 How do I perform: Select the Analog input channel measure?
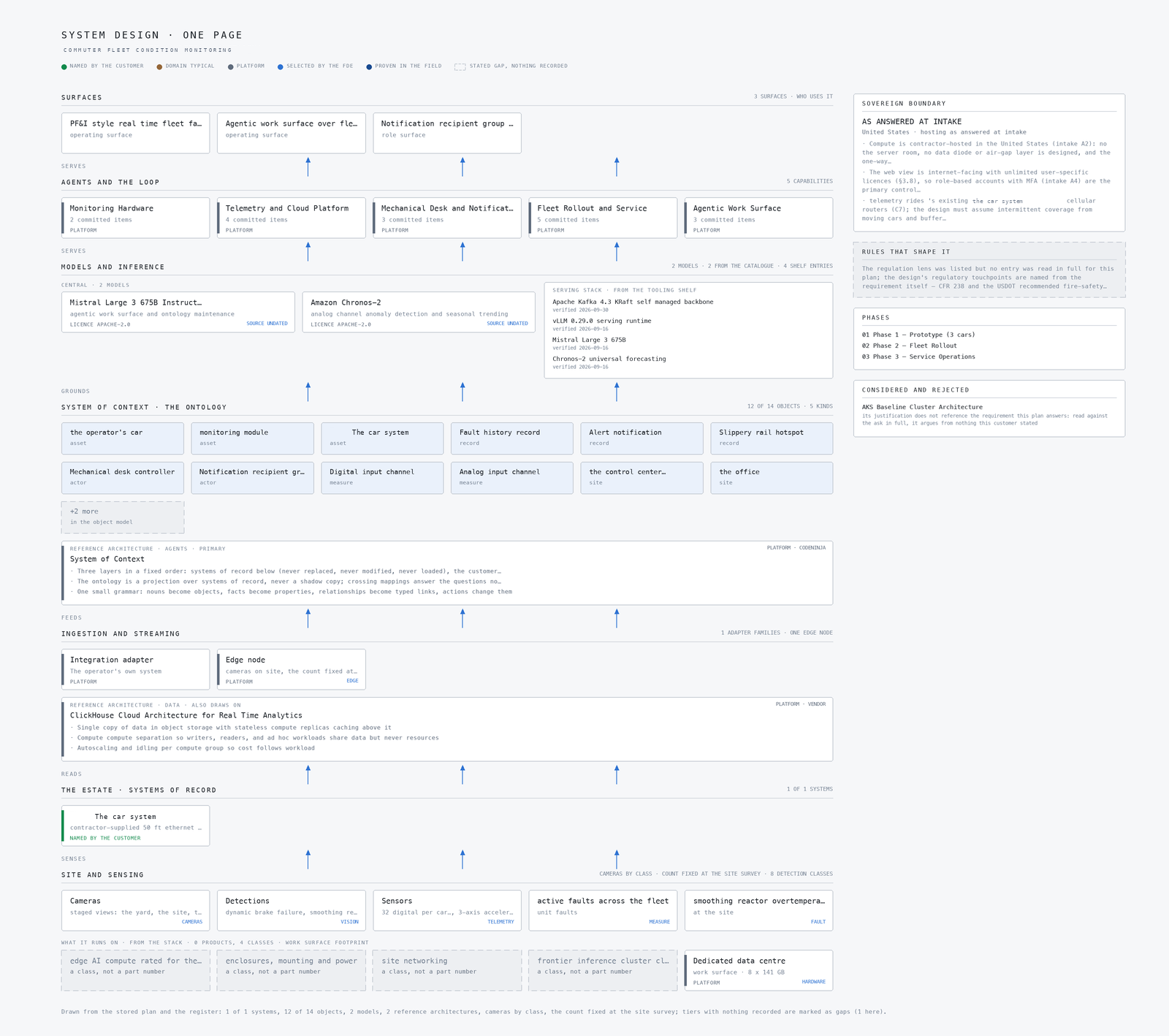coord(511,478)
